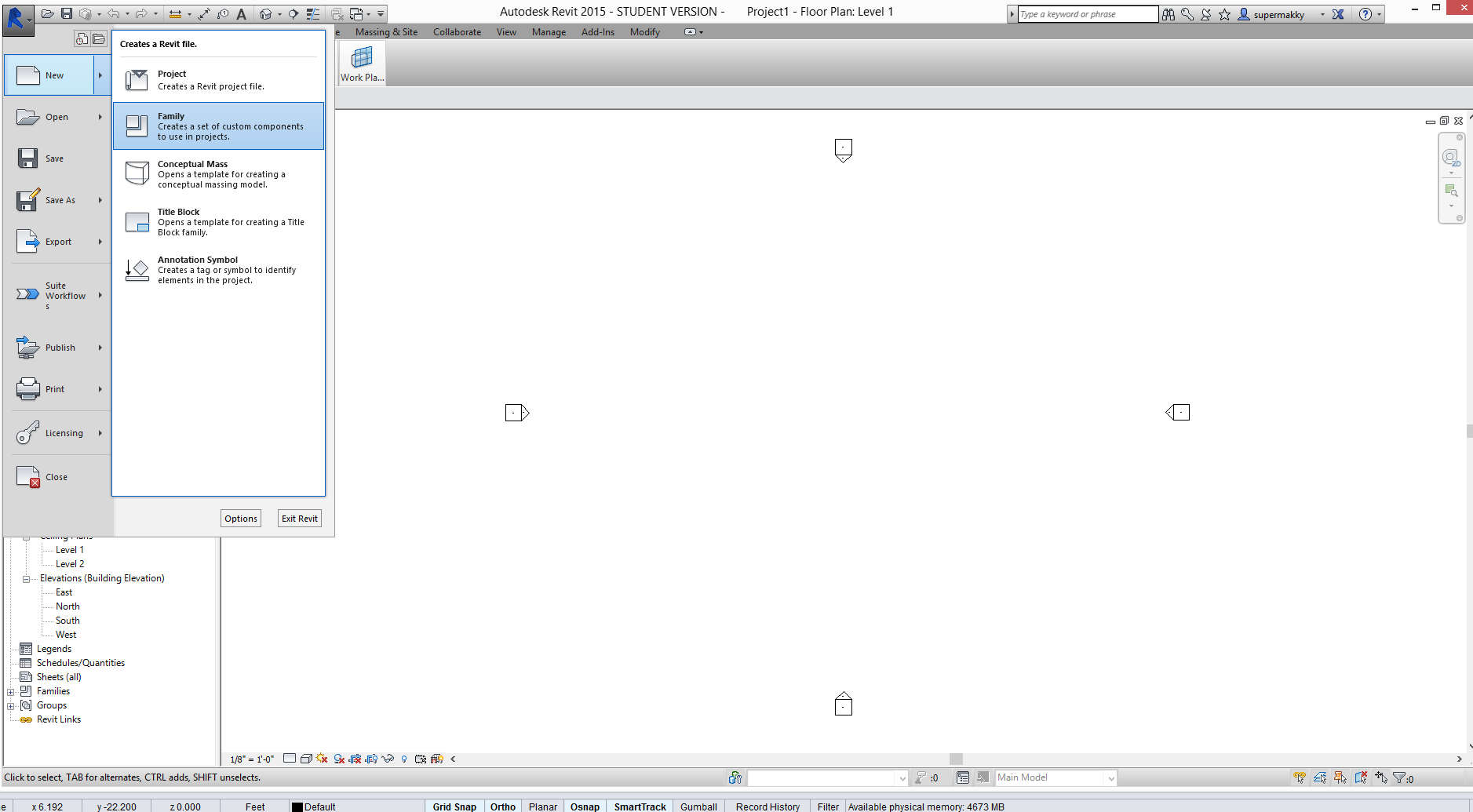The image size is (1473, 812).
Task: Expand the Families tree node
Action: (10, 692)
